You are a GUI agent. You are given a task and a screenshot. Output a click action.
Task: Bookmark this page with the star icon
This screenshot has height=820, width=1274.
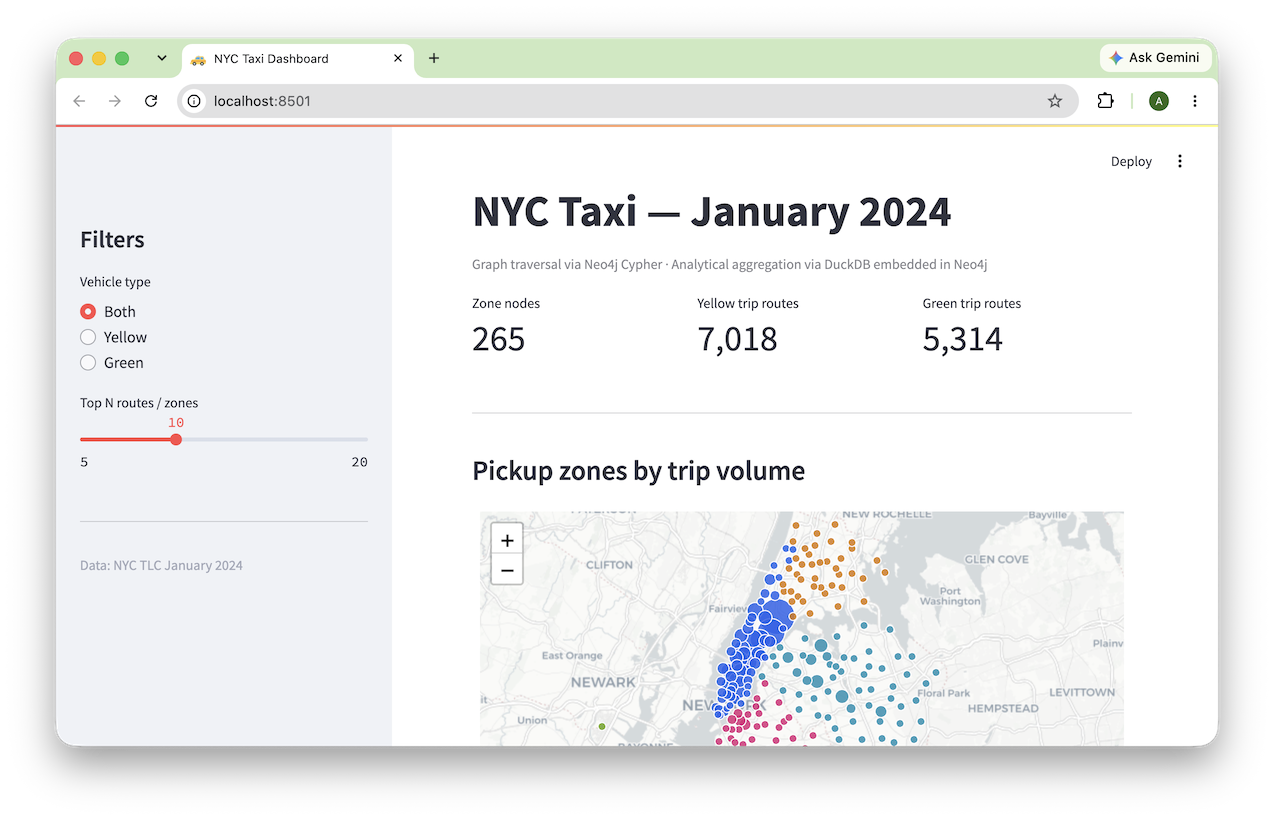pos(1055,101)
